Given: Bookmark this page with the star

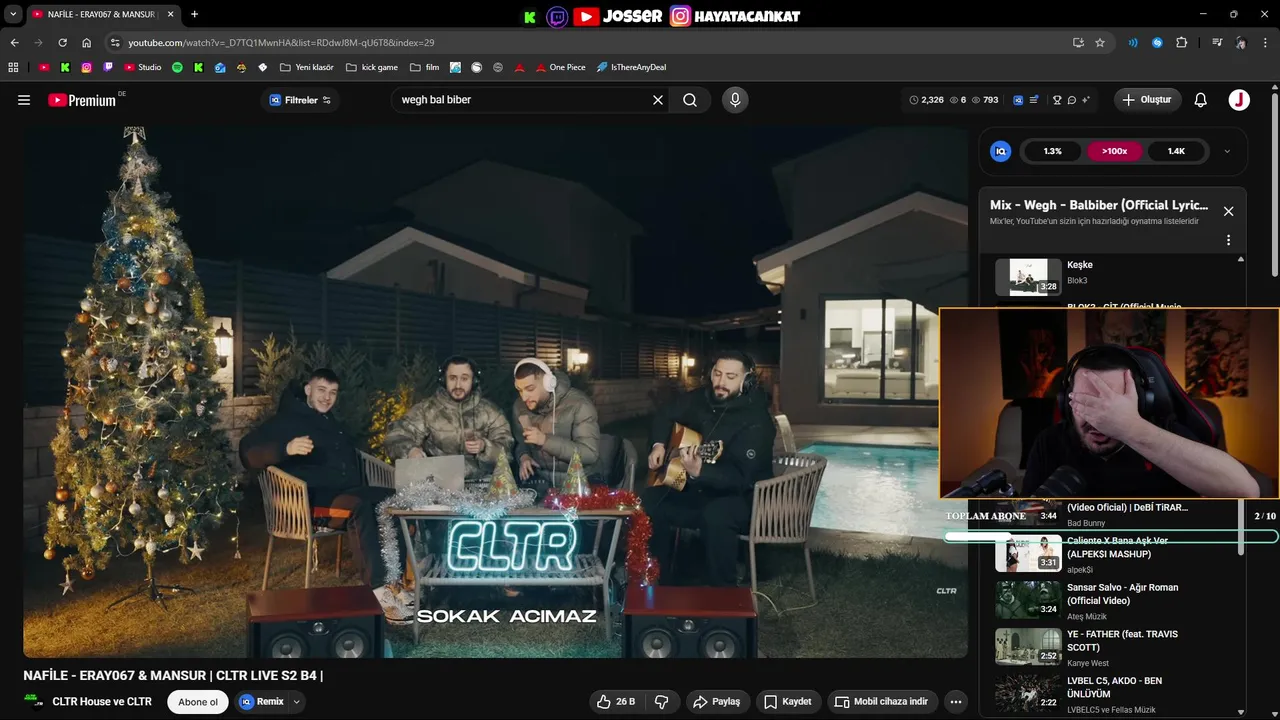Looking at the screenshot, I should [1100, 43].
